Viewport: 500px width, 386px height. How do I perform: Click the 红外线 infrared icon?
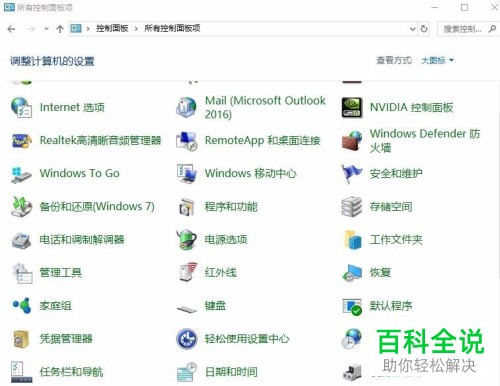click(x=187, y=272)
